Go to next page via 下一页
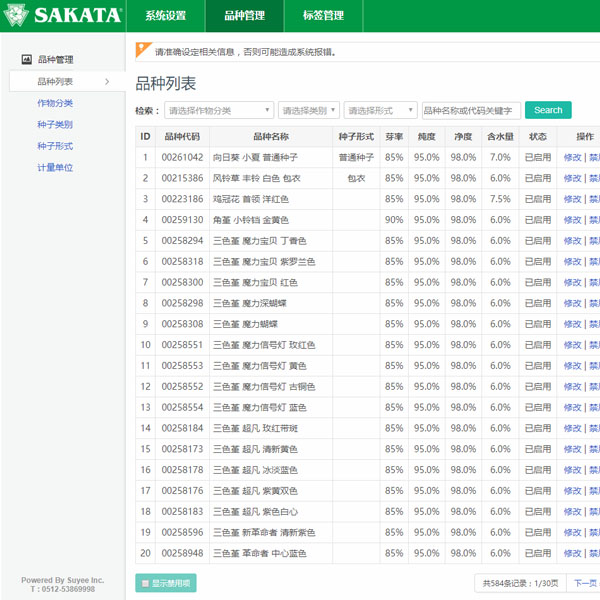This screenshot has width=600, height=600. [584, 583]
